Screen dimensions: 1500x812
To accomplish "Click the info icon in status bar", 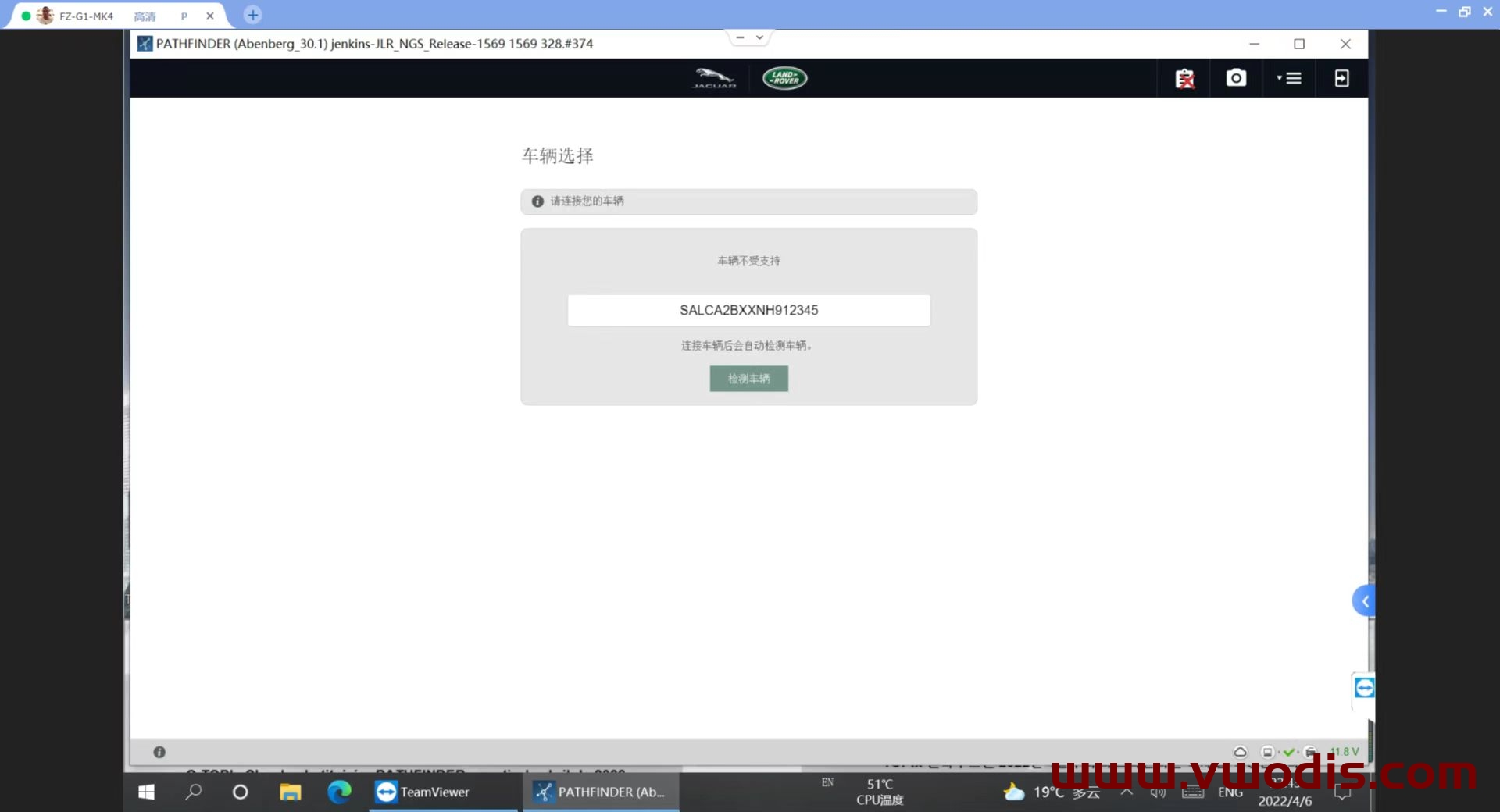I will (159, 752).
